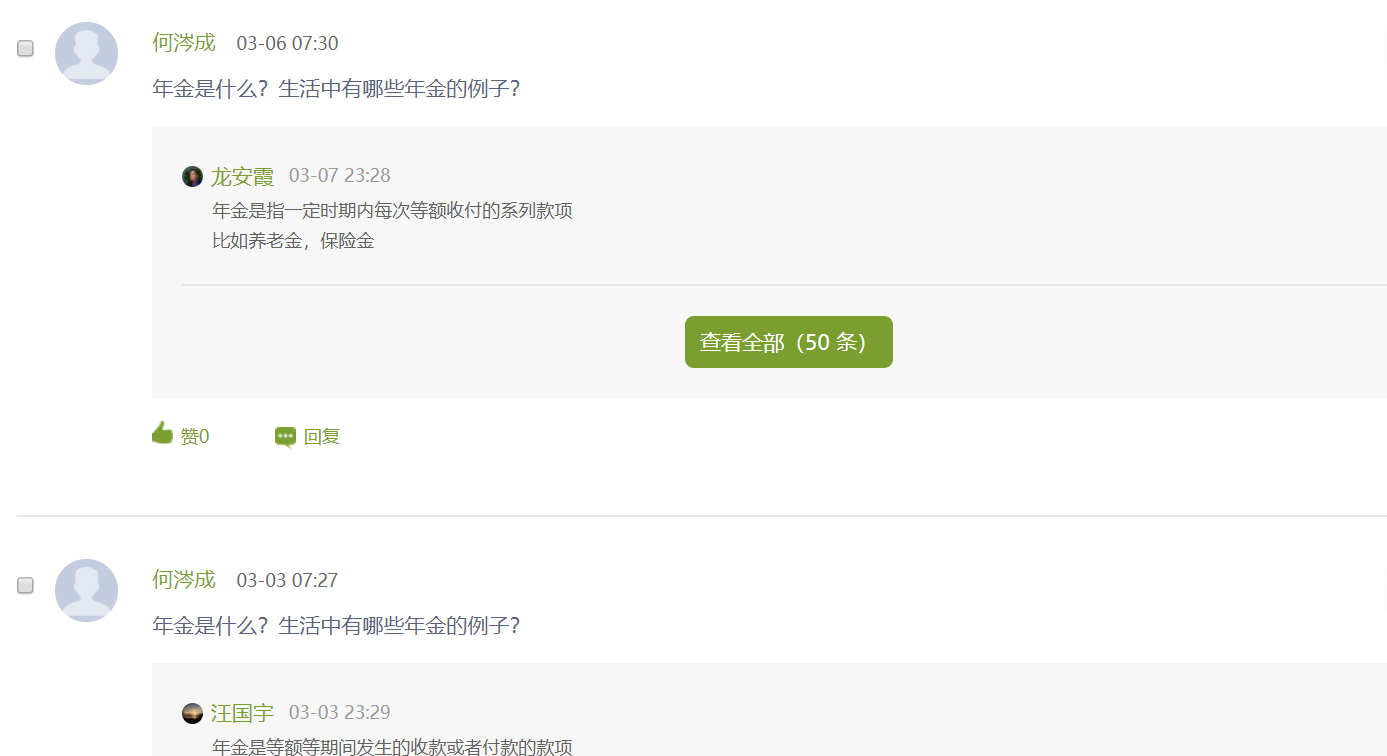Expand all replies with 查看全部 (50 条)
This screenshot has height=756, width=1387.
pos(789,342)
